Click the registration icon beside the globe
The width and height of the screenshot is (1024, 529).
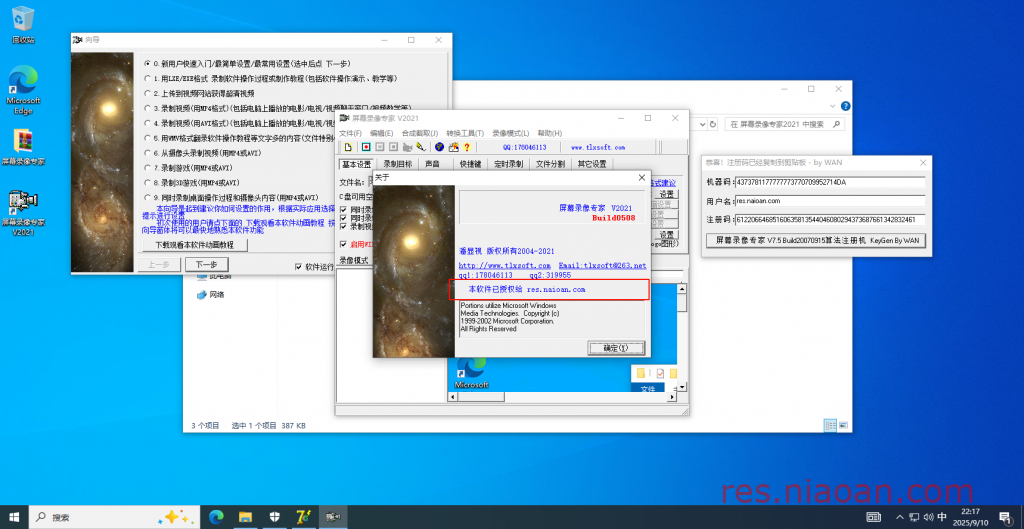click(453, 147)
